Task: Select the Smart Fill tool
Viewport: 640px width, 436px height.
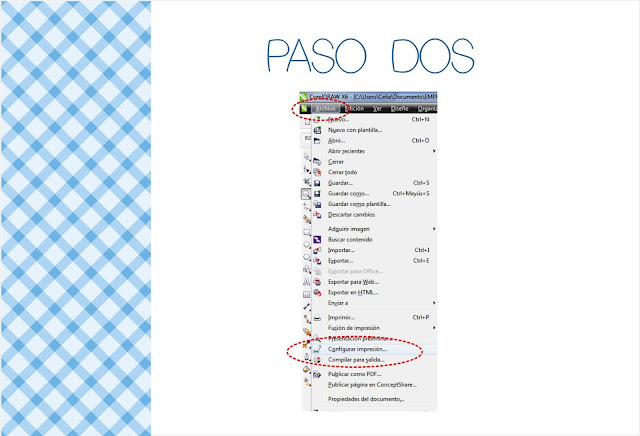Action: [306, 219]
